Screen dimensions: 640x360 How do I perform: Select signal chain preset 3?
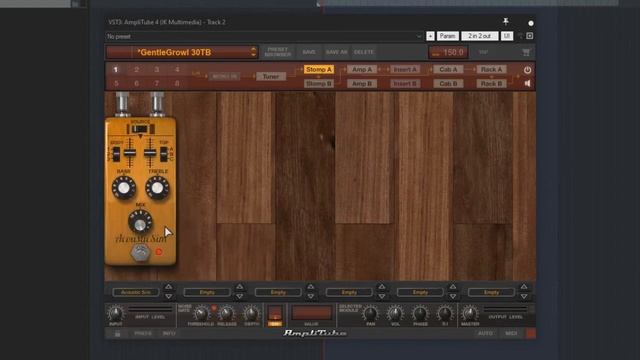tap(156, 70)
